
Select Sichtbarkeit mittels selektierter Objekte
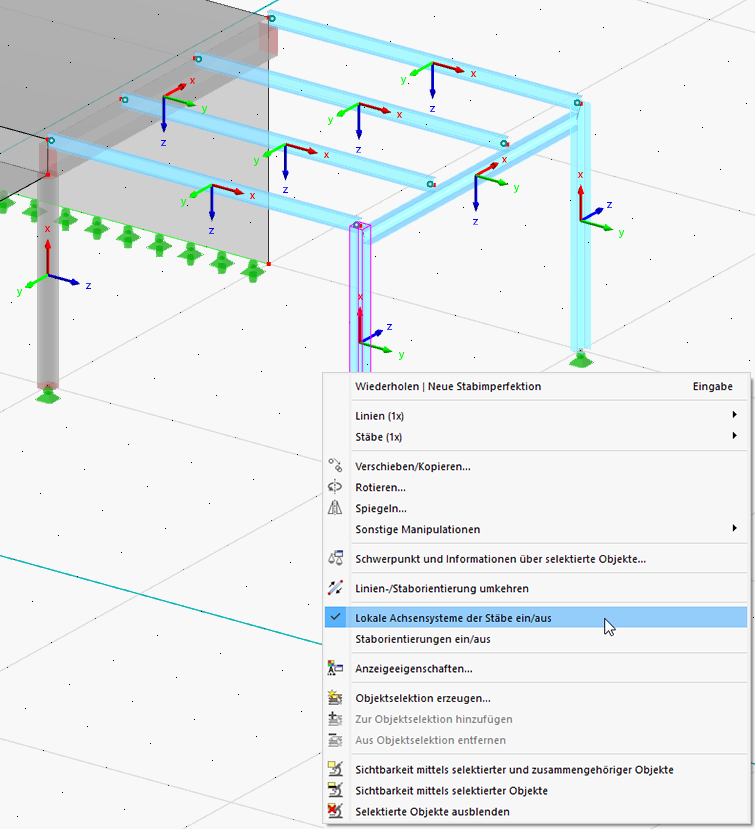pyautogui.click(x=451, y=790)
